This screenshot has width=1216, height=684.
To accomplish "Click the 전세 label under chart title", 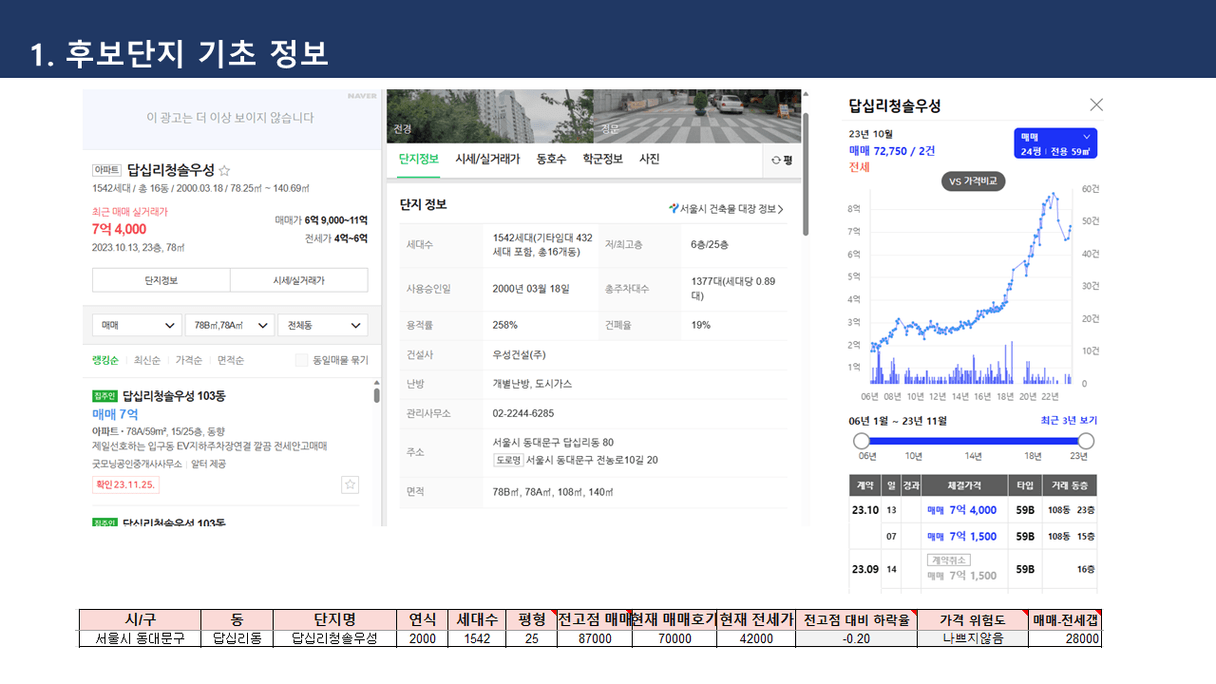I will [859, 167].
